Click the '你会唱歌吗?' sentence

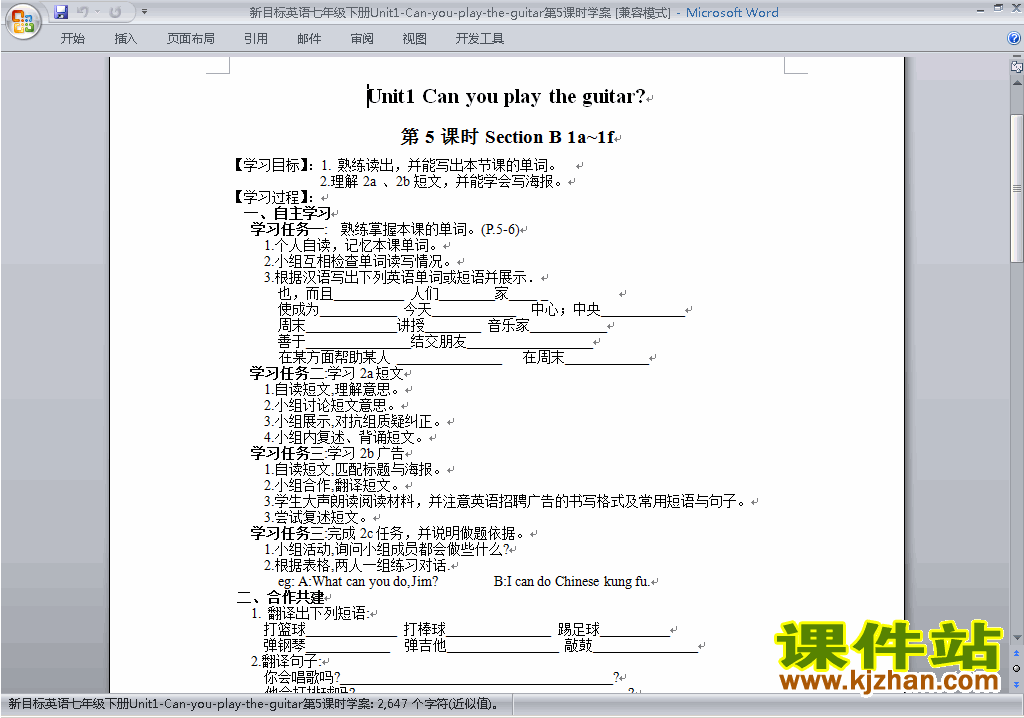(302, 677)
